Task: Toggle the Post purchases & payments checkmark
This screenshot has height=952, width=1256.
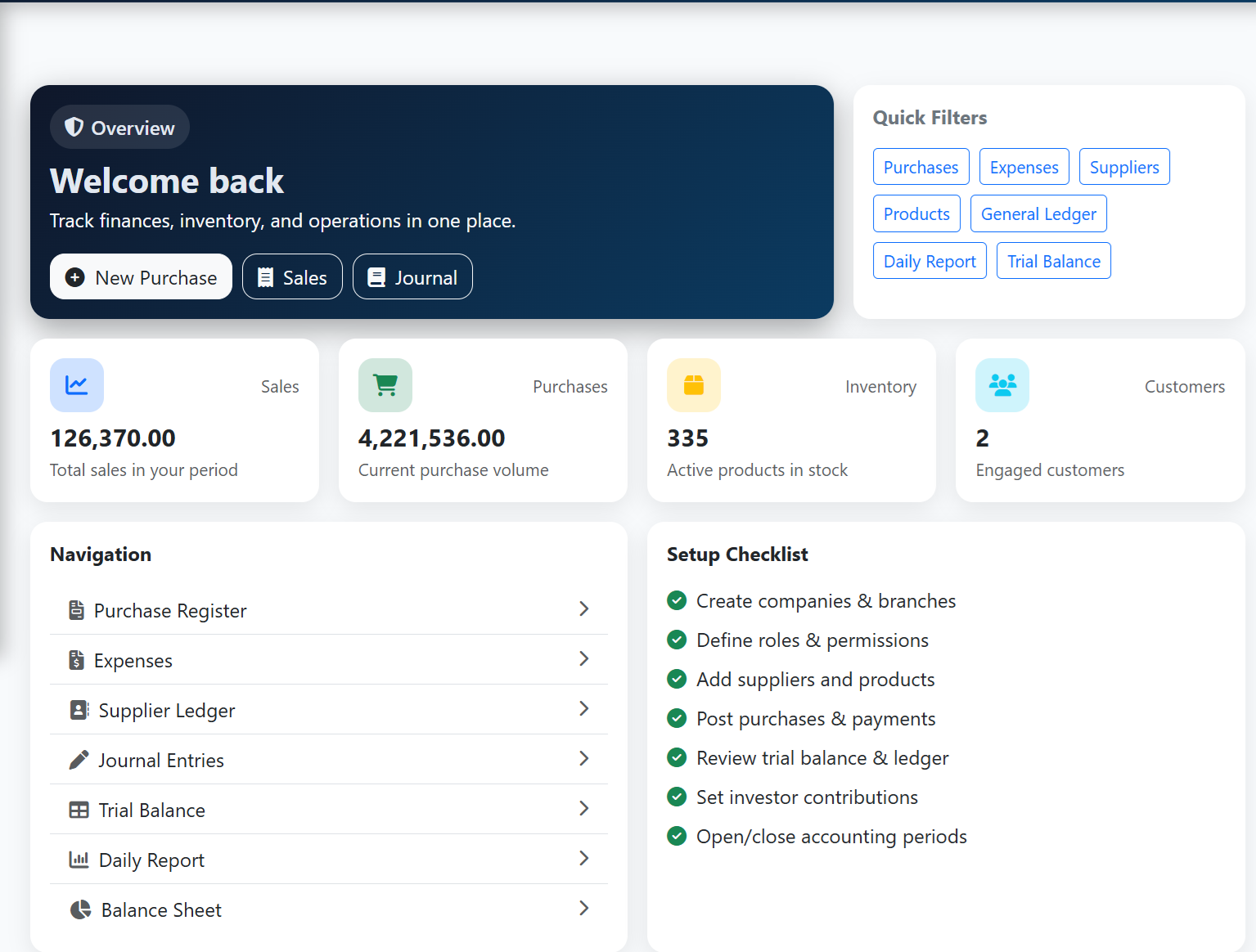Action: click(x=677, y=718)
